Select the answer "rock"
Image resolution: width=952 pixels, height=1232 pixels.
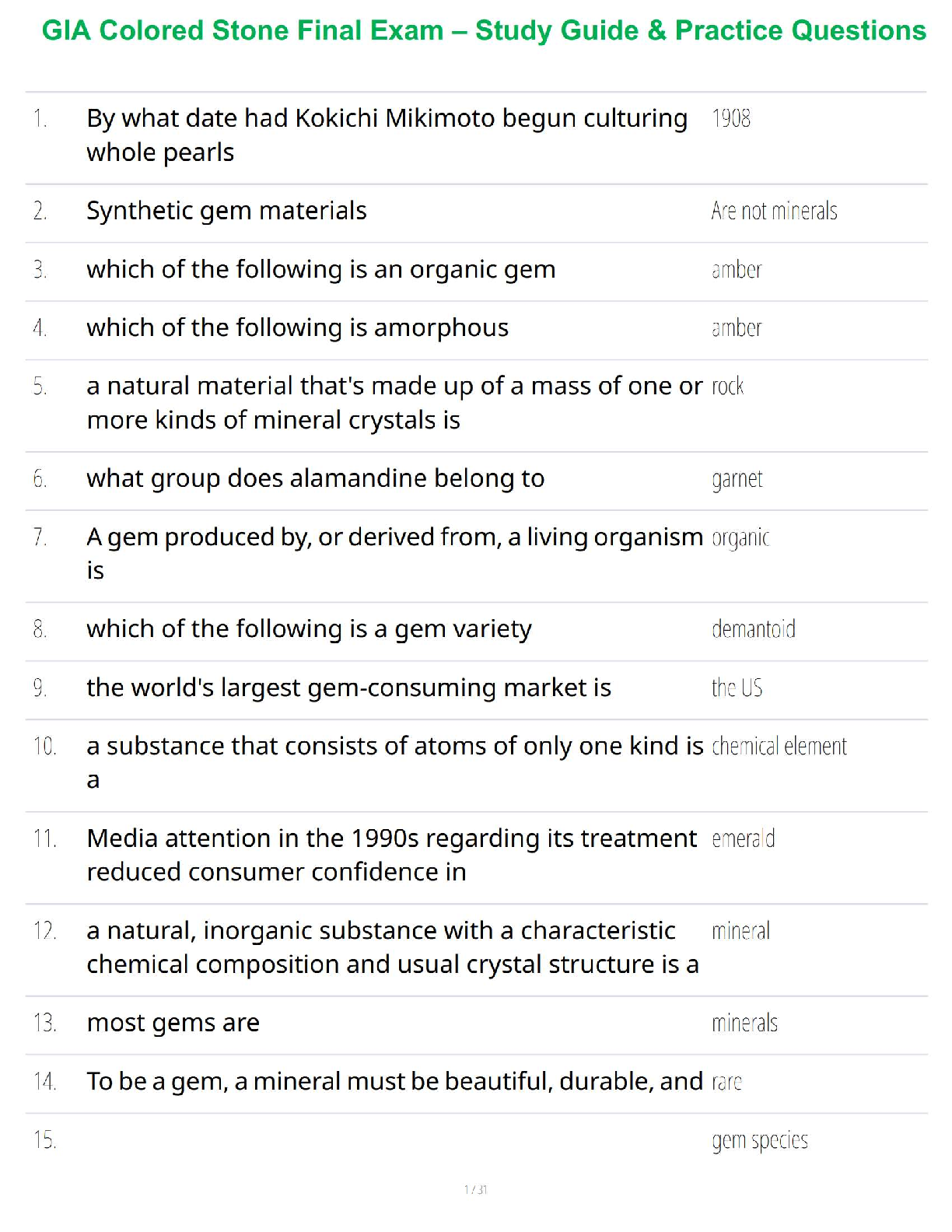[x=727, y=386]
